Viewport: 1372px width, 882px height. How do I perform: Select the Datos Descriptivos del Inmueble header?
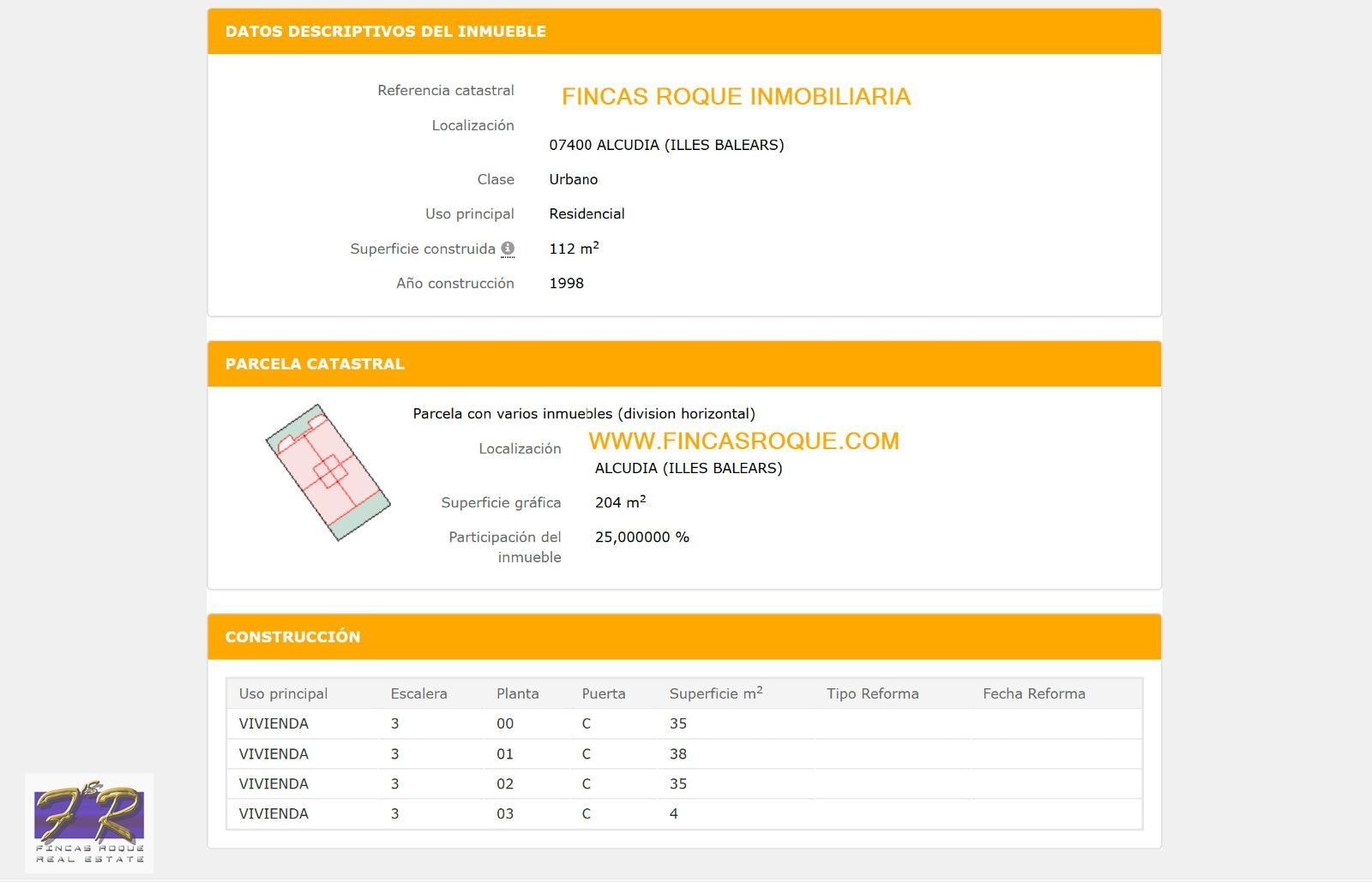(684, 32)
